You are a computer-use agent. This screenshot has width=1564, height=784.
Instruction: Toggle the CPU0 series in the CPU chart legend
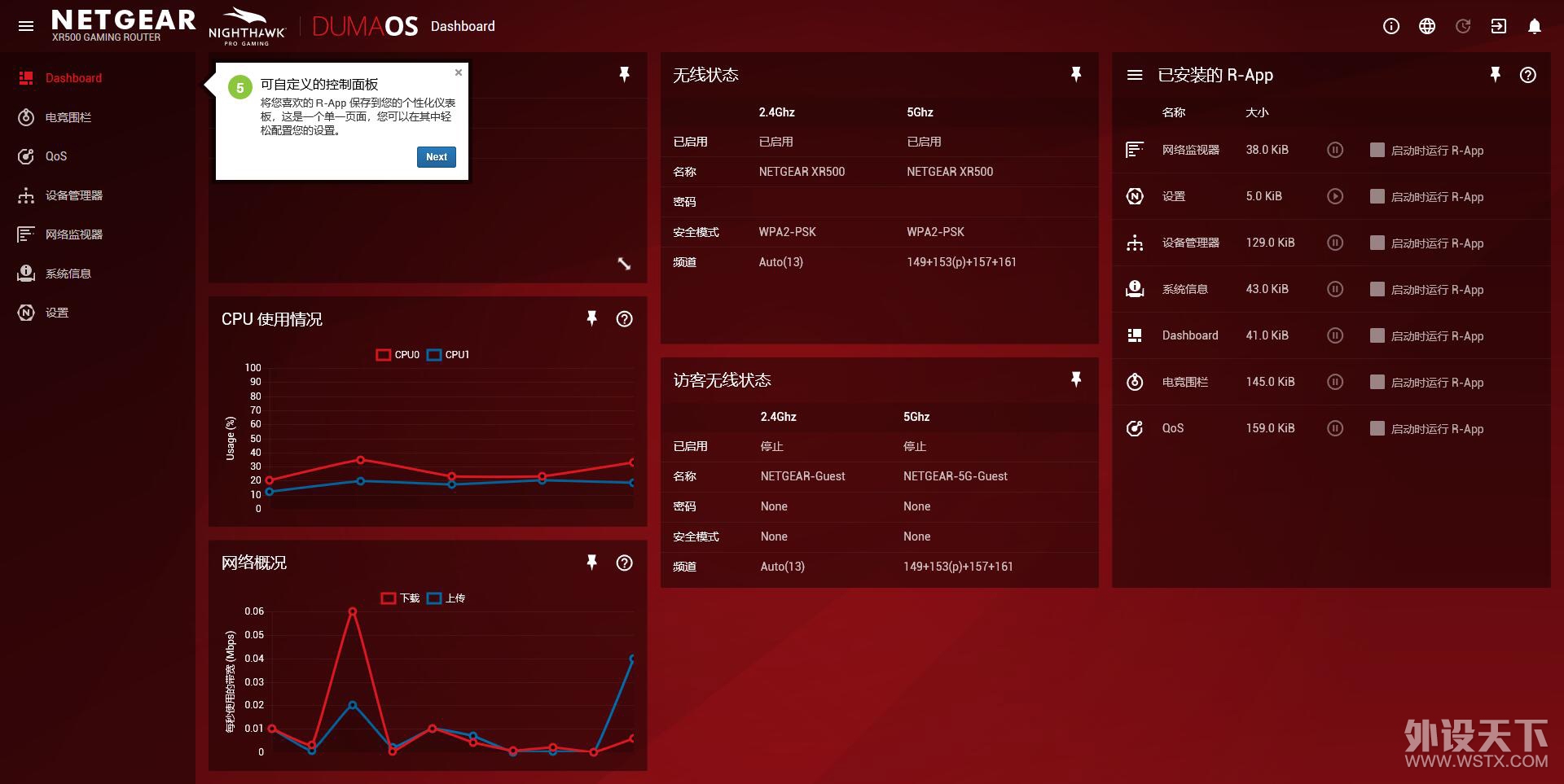click(398, 355)
